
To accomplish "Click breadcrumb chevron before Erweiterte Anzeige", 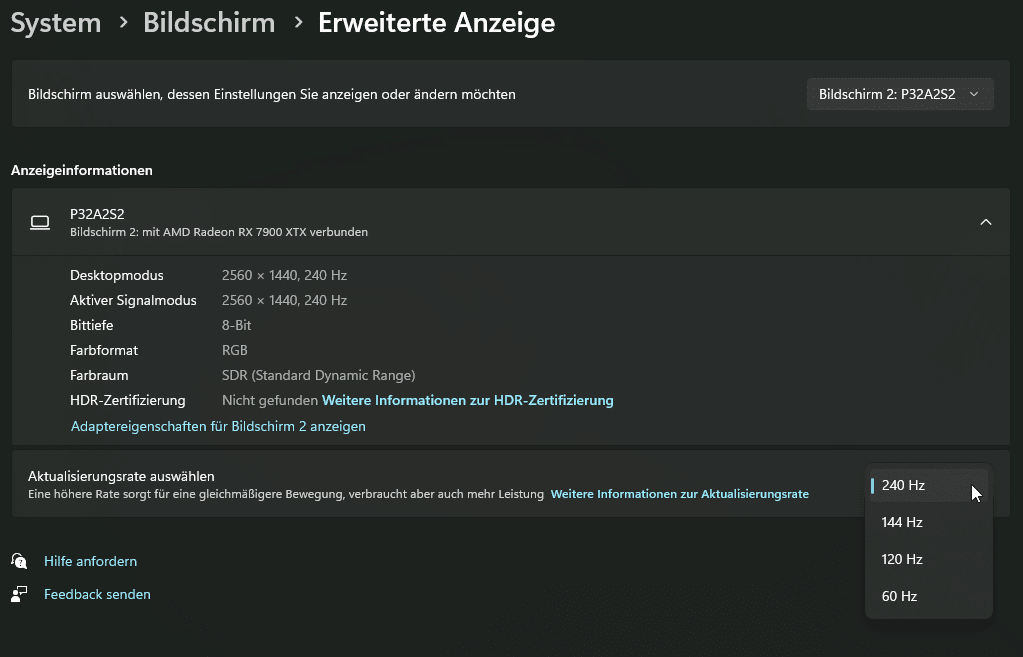I will (297, 22).
